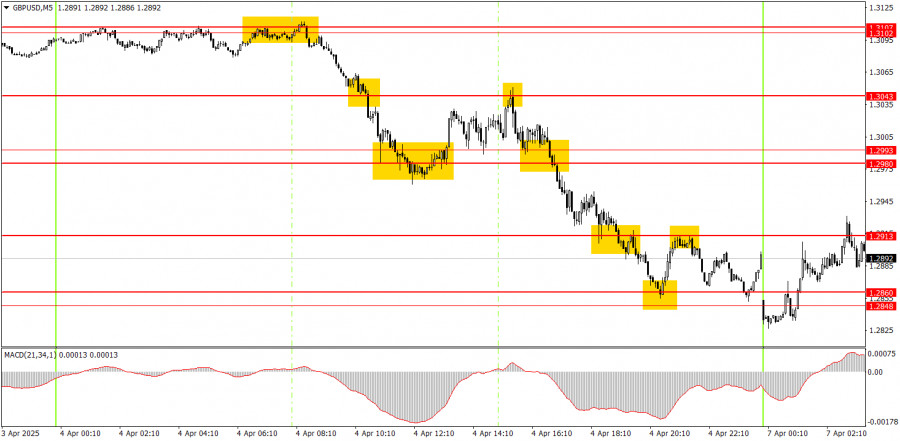Click the 0.00075 MACD scale value
Viewport: 900px width, 441px height.
[x=883, y=354]
